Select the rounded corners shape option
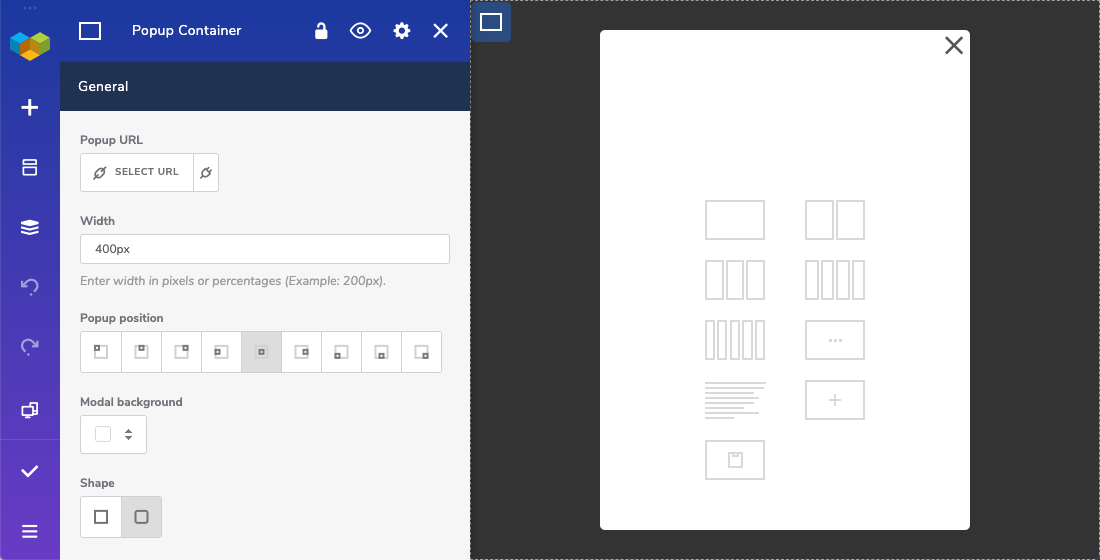1100x560 pixels. coord(141,517)
